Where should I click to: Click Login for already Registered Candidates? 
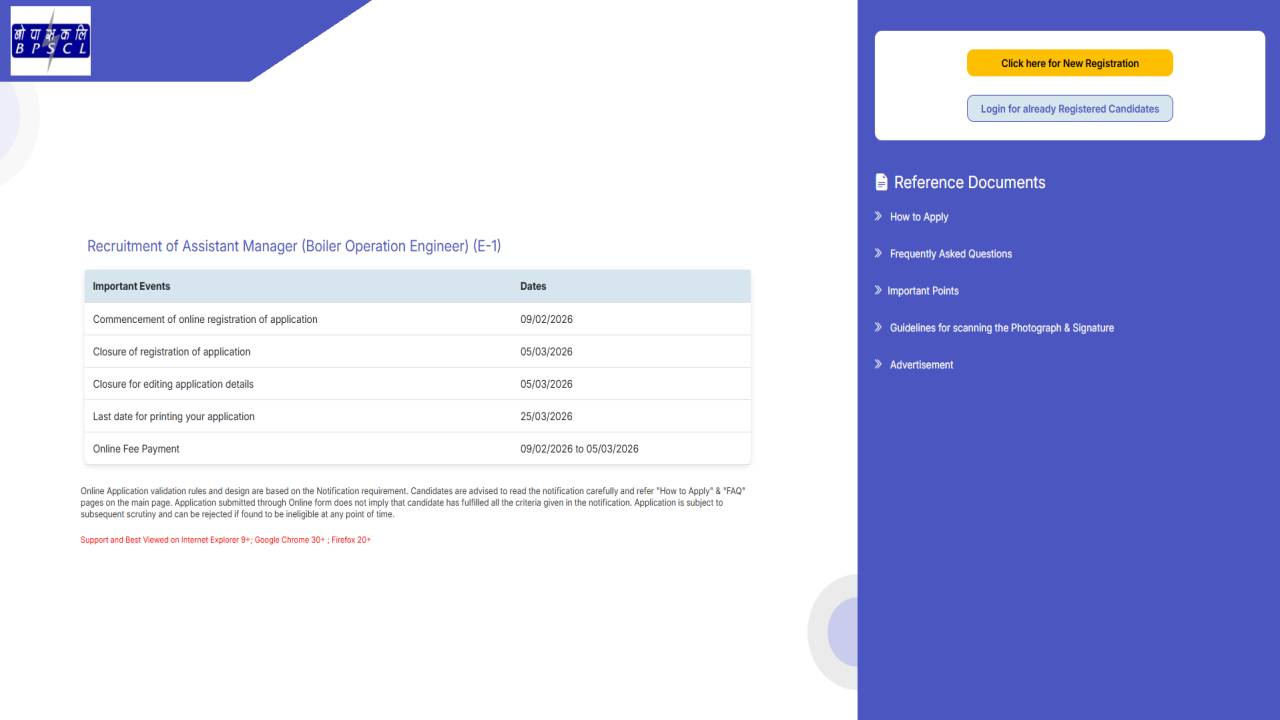pyautogui.click(x=1069, y=108)
